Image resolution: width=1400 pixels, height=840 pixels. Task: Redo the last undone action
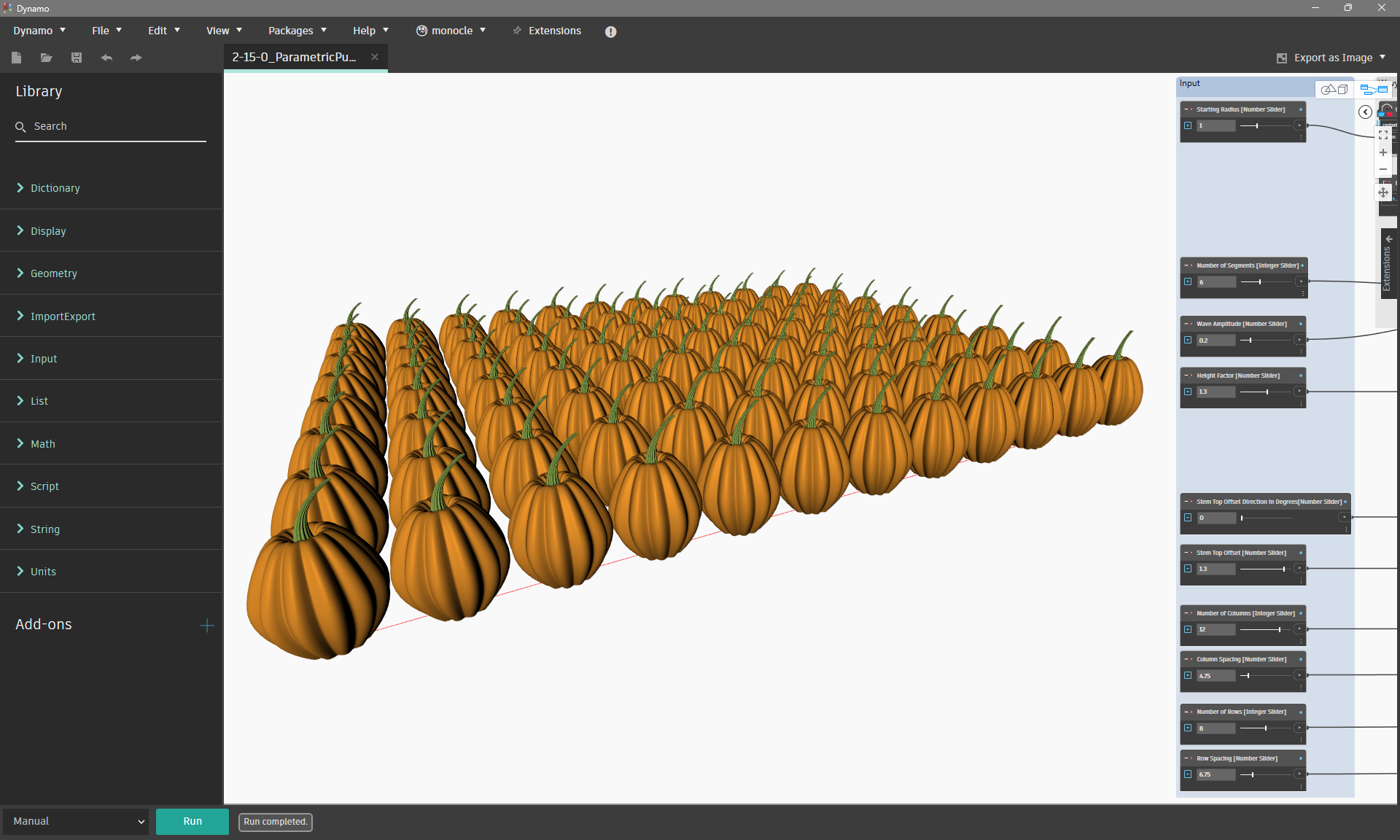pos(136,58)
